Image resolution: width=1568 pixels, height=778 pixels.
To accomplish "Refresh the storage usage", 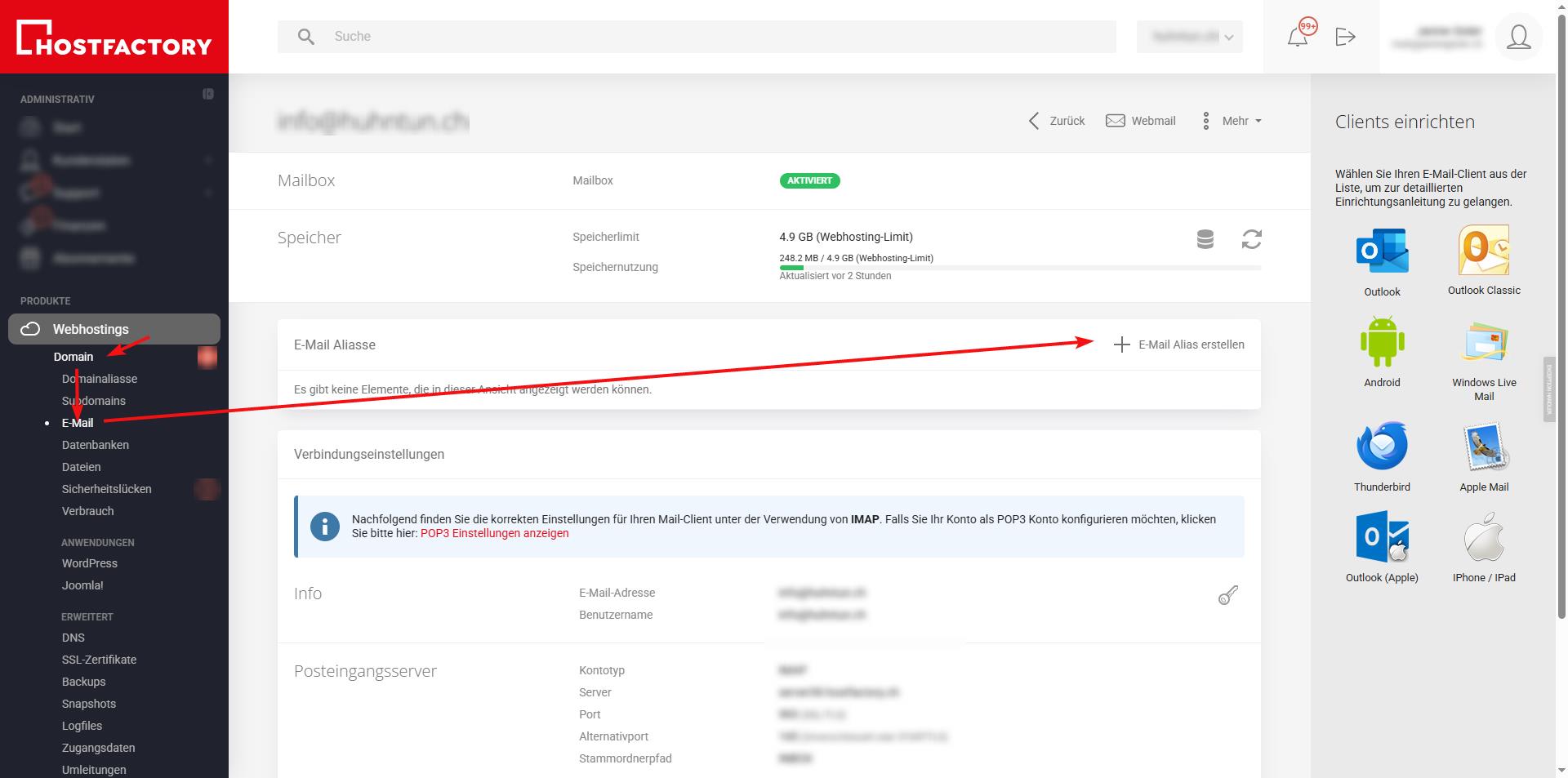I will [1252, 239].
